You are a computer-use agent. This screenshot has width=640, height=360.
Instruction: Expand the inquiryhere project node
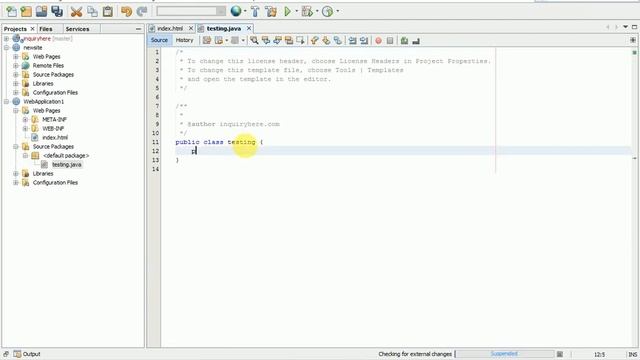click(x=6, y=39)
